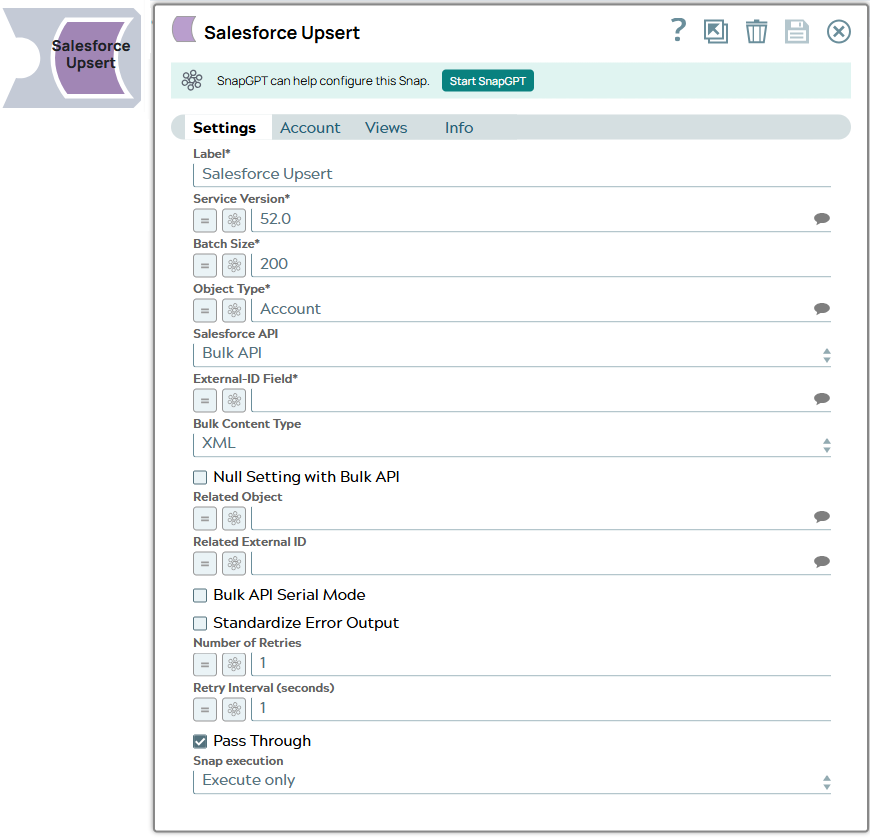Click SnapGPT icon beside Related External ID
This screenshot has height=839, width=870.
pyautogui.click(x=234, y=563)
